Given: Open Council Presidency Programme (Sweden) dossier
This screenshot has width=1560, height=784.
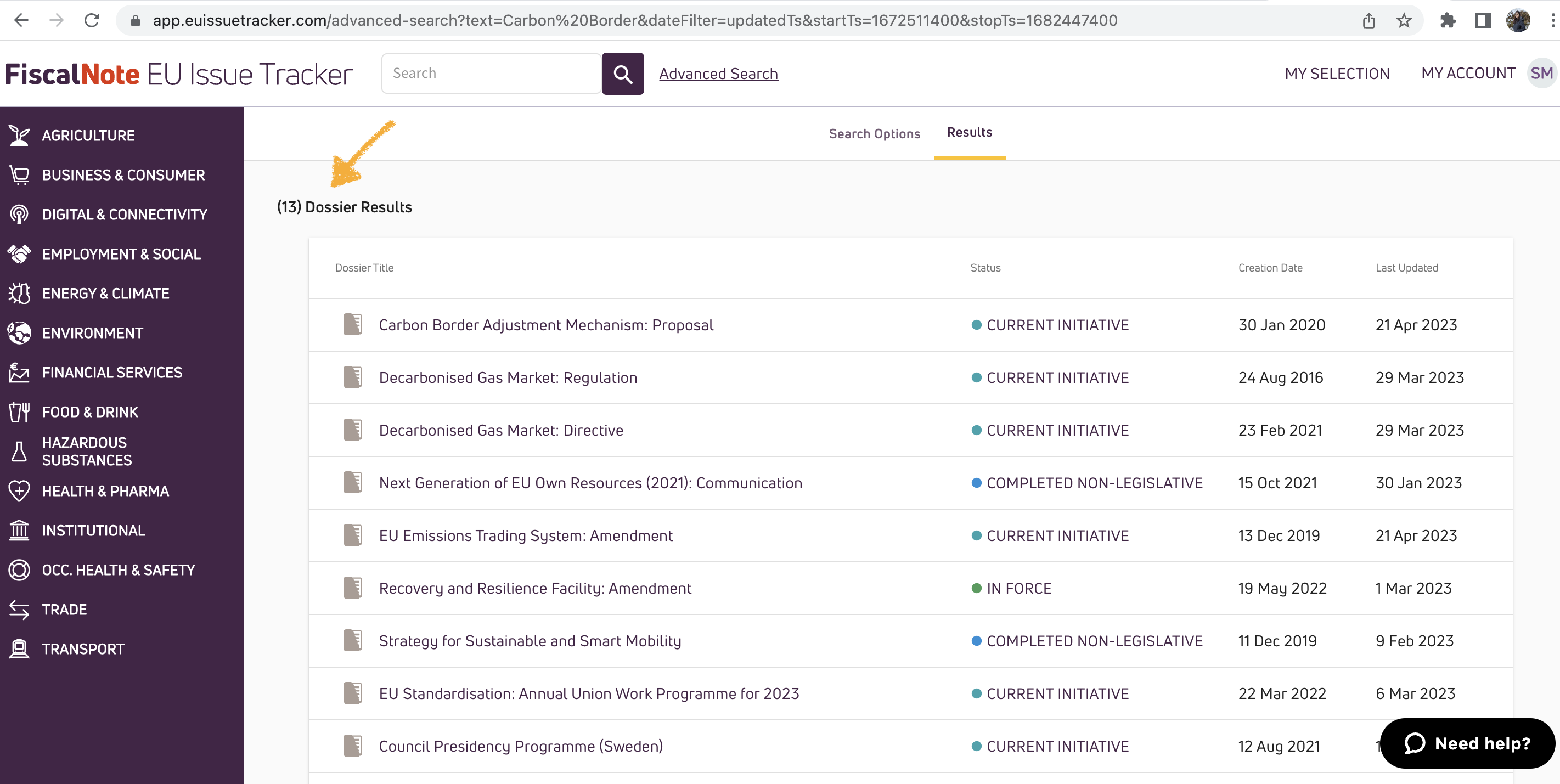Looking at the screenshot, I should [521, 747].
